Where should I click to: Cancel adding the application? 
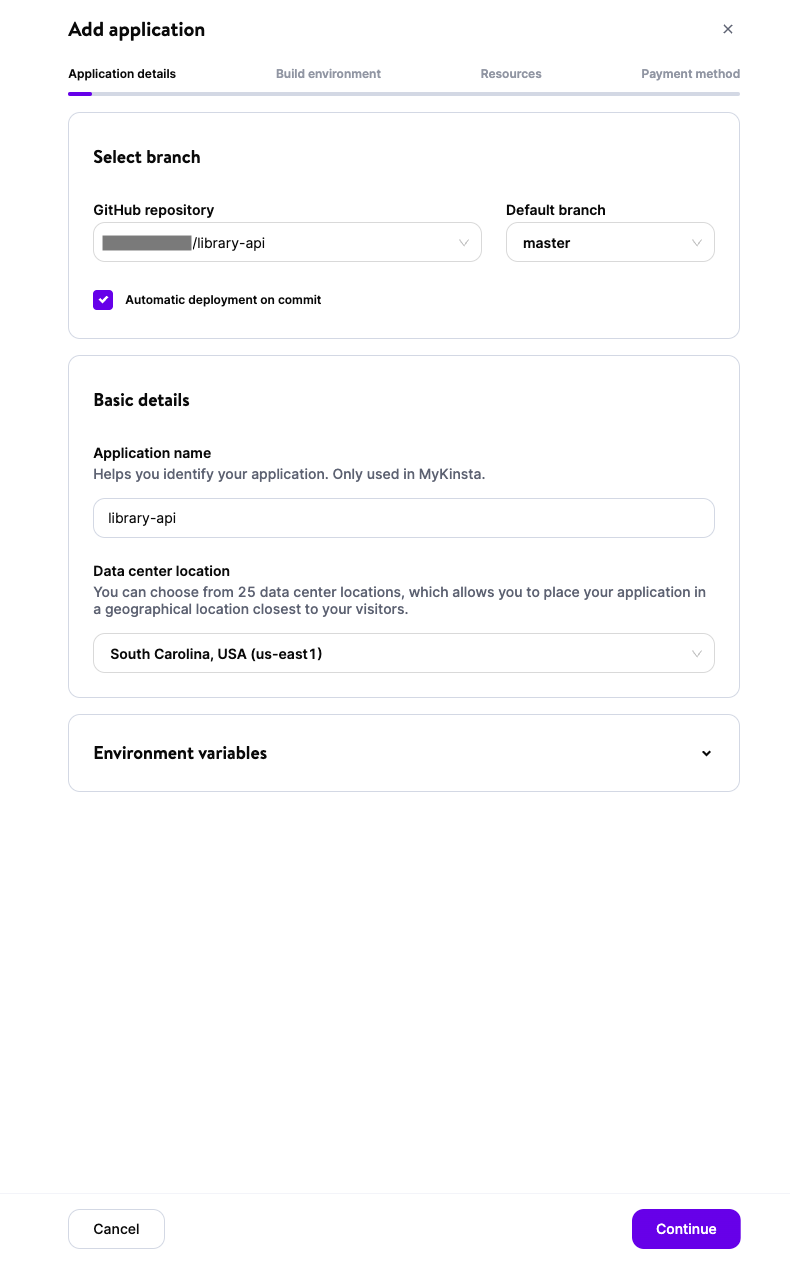pyautogui.click(x=116, y=1228)
